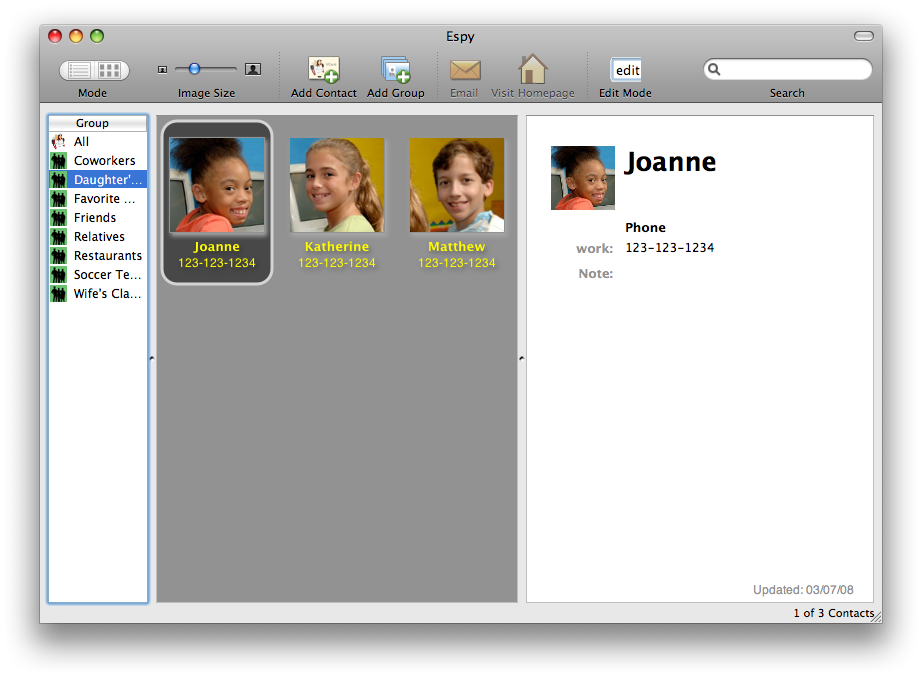Click Katherine's name label
Image resolution: width=922 pixels, height=678 pixels.
coord(337,246)
